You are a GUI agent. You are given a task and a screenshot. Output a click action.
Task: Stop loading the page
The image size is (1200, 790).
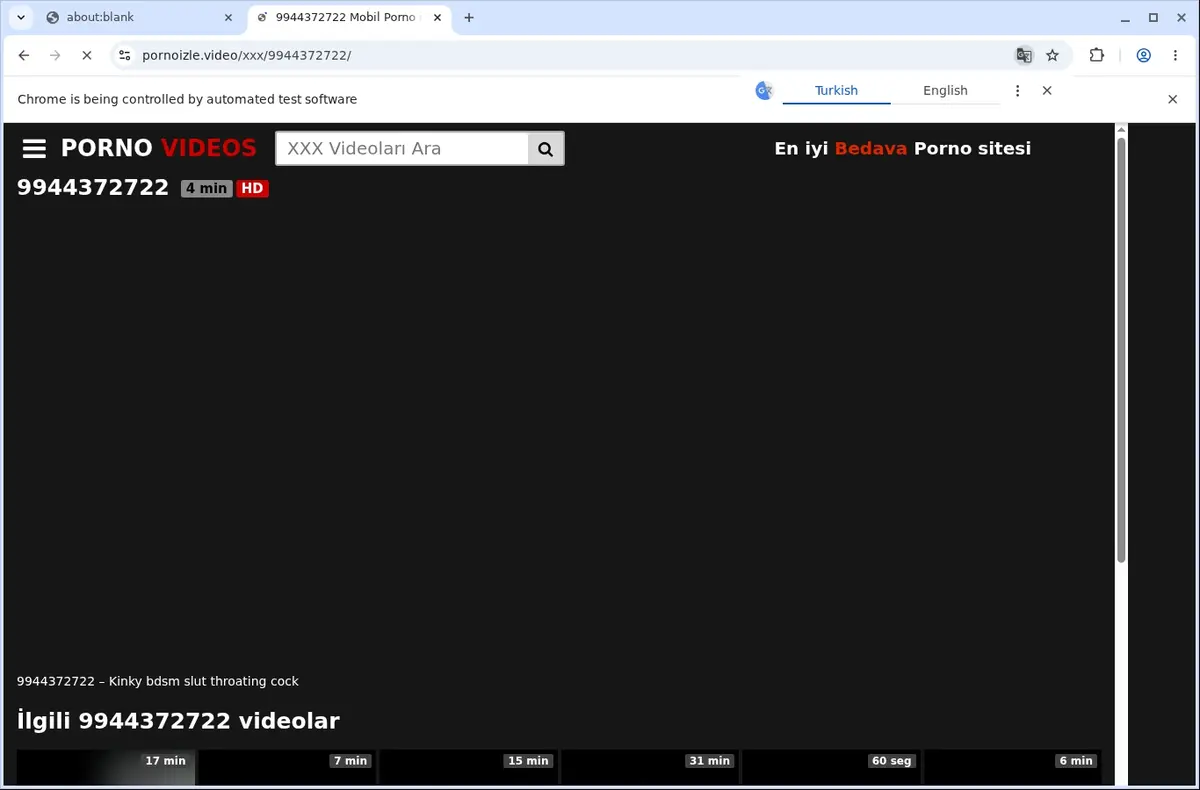pyautogui.click(x=86, y=56)
